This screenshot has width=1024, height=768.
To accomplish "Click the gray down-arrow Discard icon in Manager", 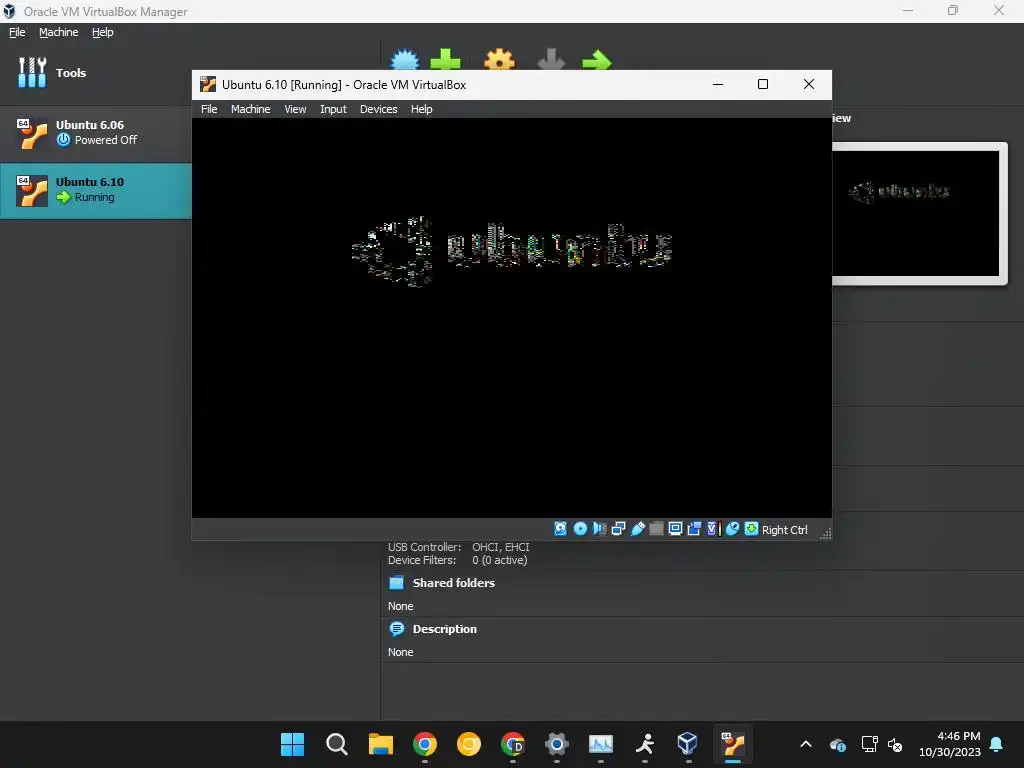I will (551, 60).
